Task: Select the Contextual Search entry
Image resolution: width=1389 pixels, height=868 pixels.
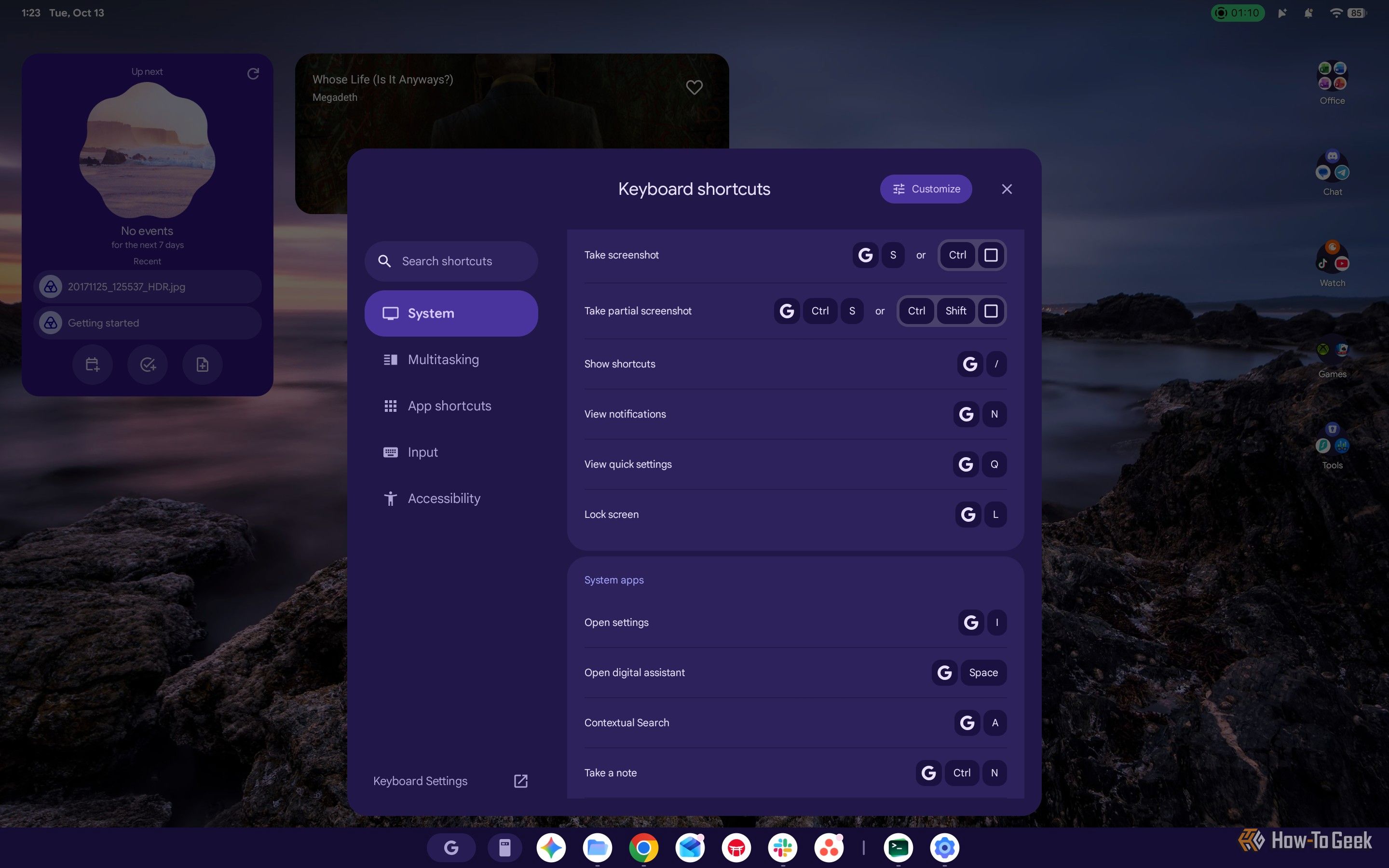Action: [795, 723]
